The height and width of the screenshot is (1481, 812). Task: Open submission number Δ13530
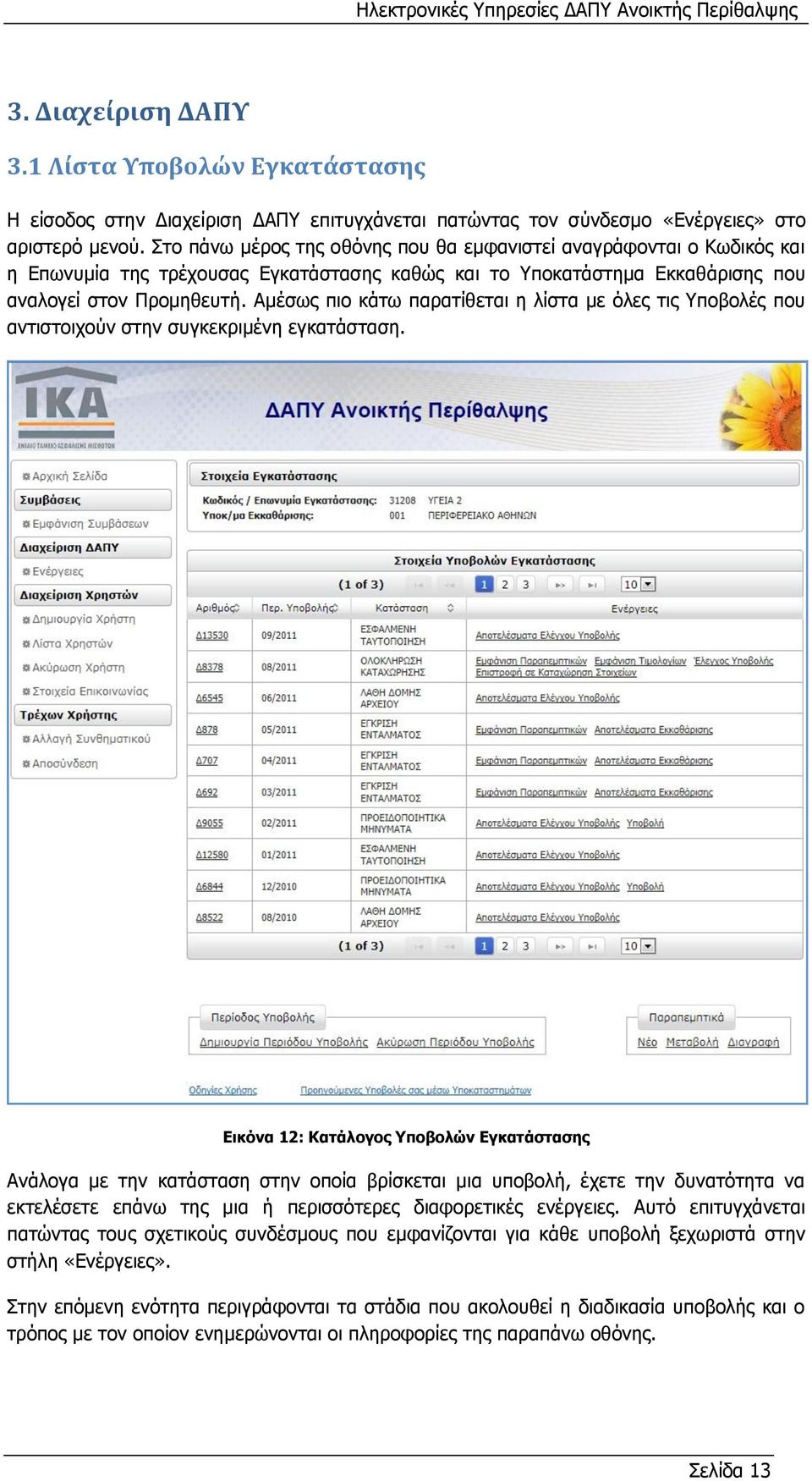[212, 636]
